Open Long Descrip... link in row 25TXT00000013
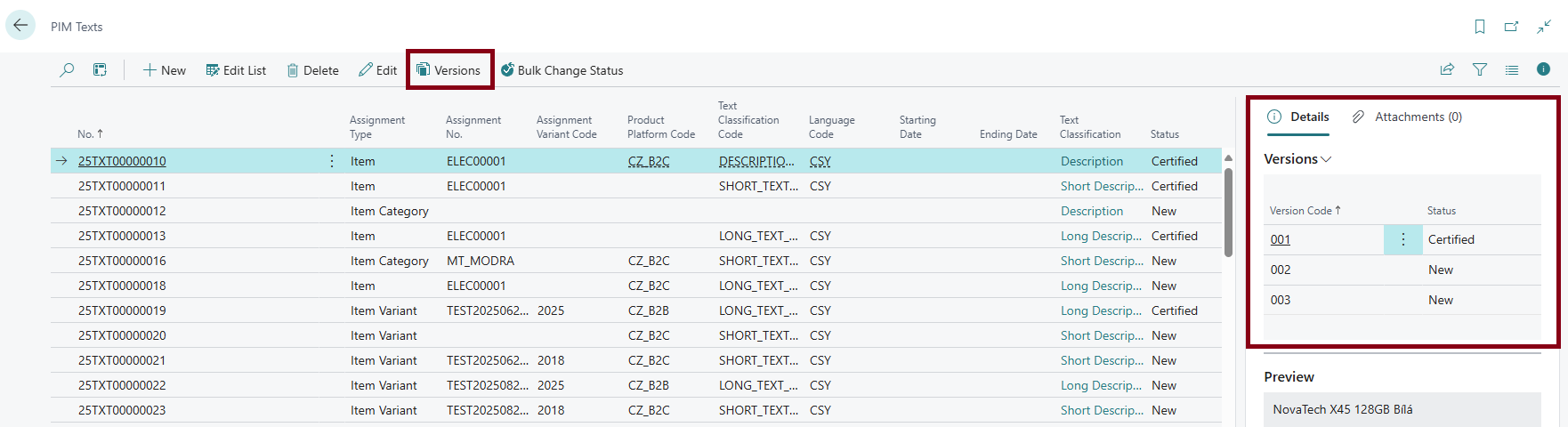The height and width of the screenshot is (427, 1568). tap(1102, 236)
